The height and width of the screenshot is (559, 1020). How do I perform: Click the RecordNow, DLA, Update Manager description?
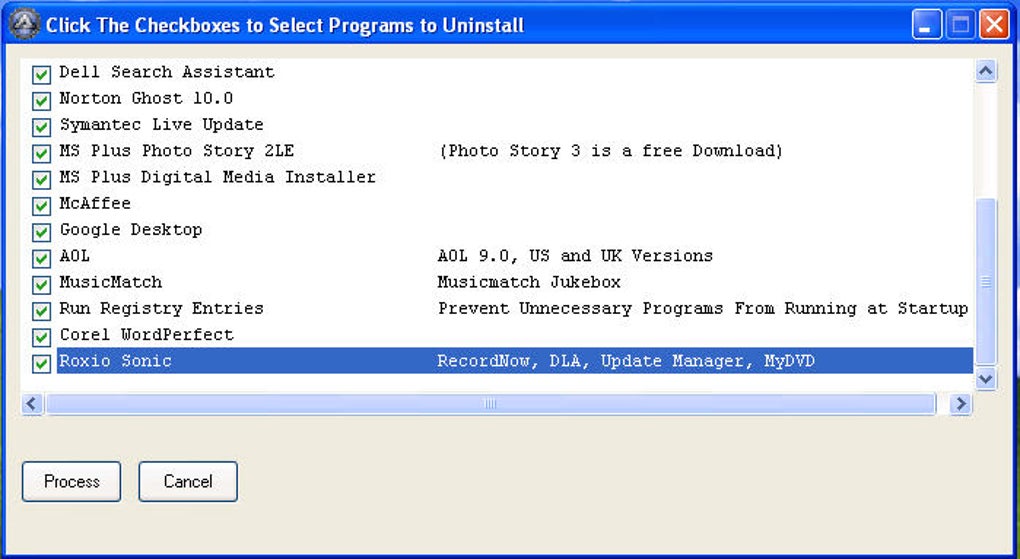coord(626,361)
